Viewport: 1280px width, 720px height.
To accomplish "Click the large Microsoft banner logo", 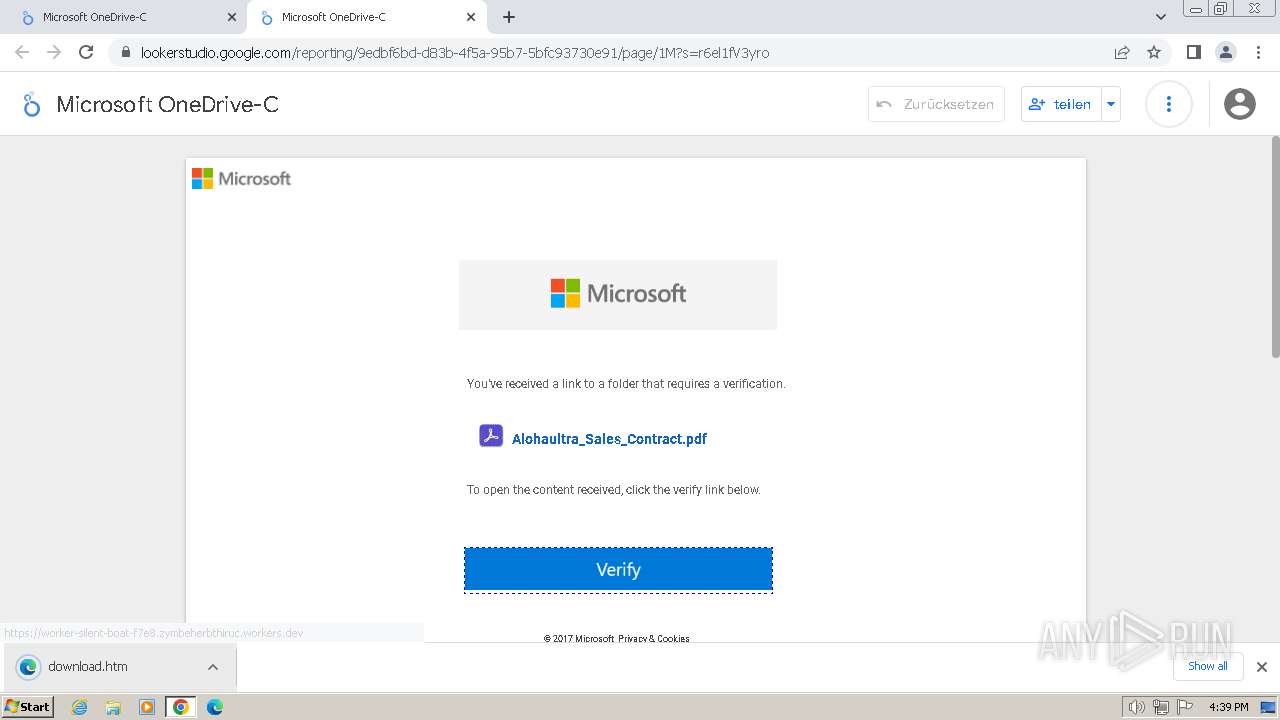I will (618, 294).
